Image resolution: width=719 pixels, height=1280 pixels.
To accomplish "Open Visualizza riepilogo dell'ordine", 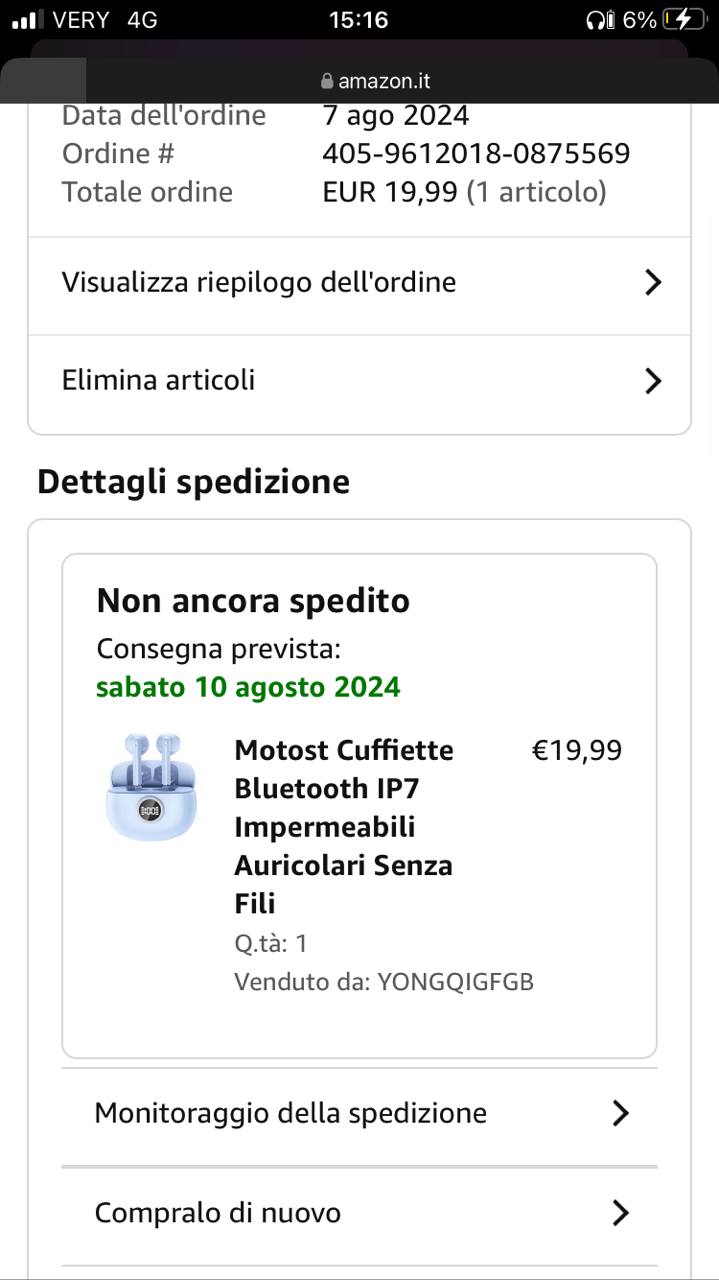I will pos(259,283).
